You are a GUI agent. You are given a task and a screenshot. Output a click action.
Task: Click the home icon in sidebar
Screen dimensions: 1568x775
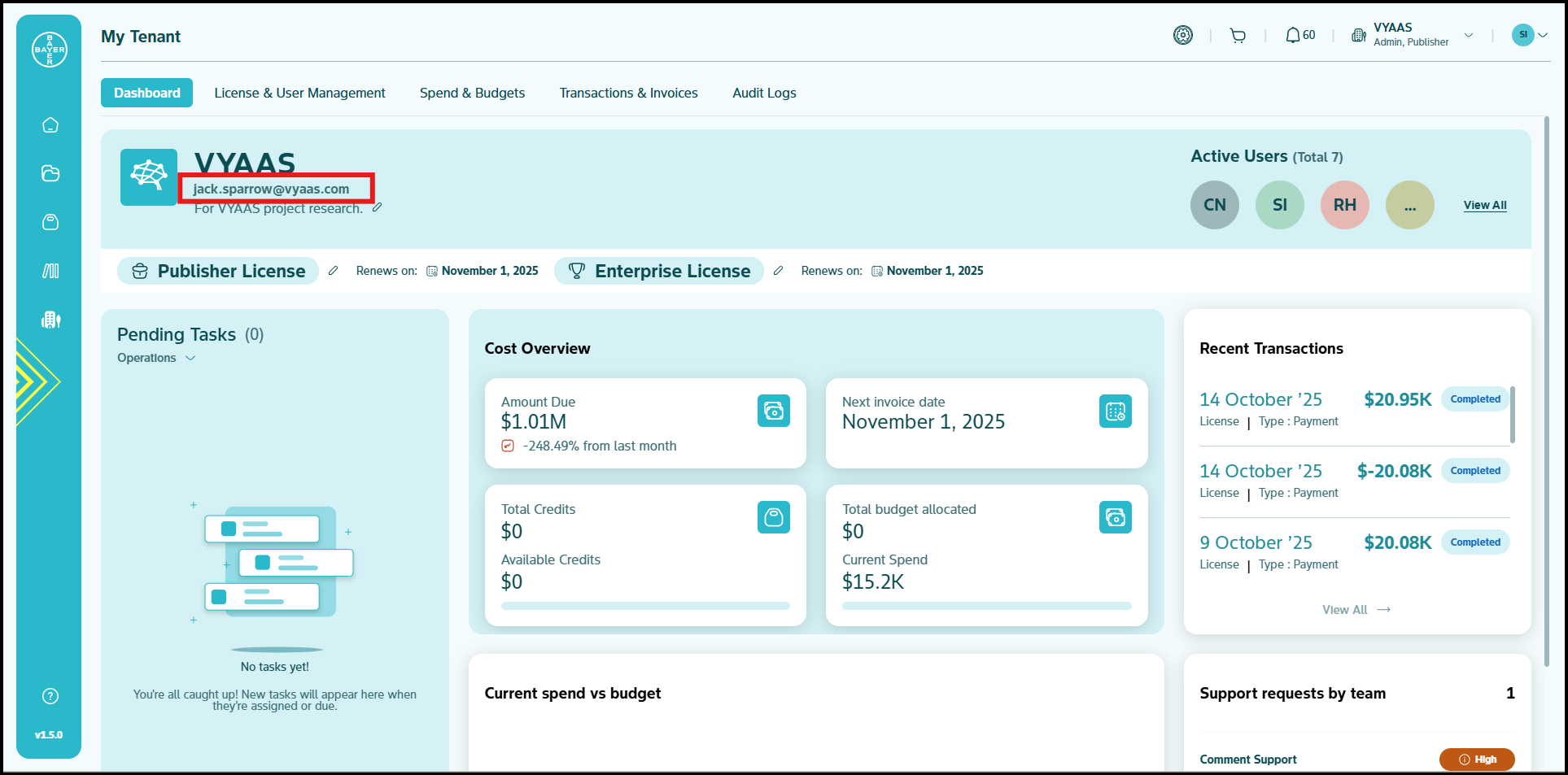pyautogui.click(x=50, y=125)
